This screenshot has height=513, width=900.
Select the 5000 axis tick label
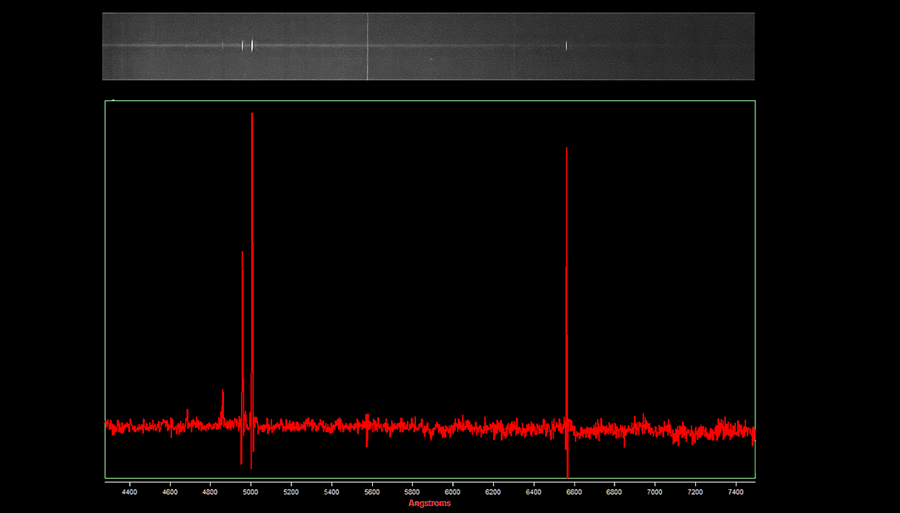pyautogui.click(x=250, y=491)
